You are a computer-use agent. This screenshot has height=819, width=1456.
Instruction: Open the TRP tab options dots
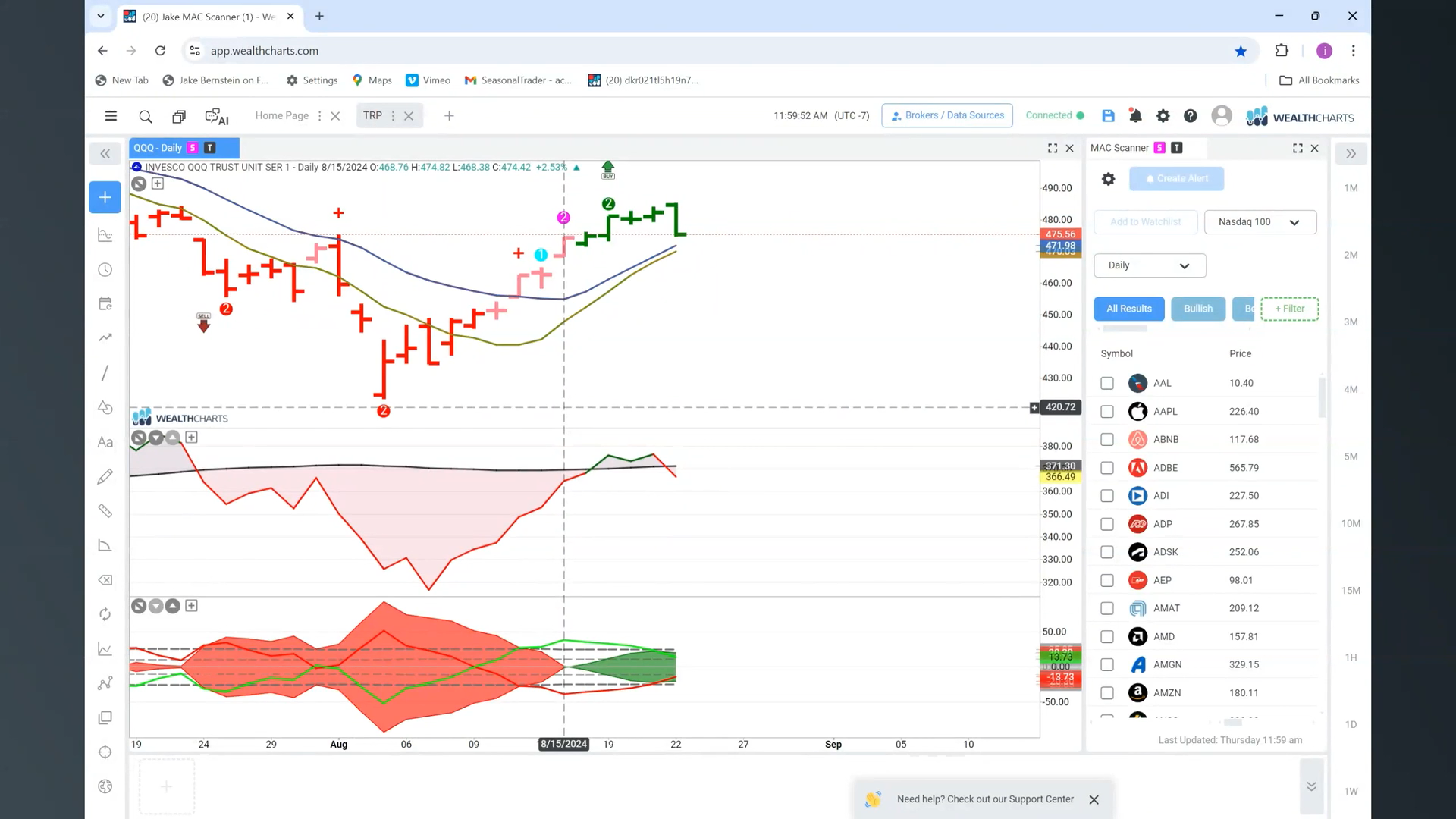coord(393,116)
